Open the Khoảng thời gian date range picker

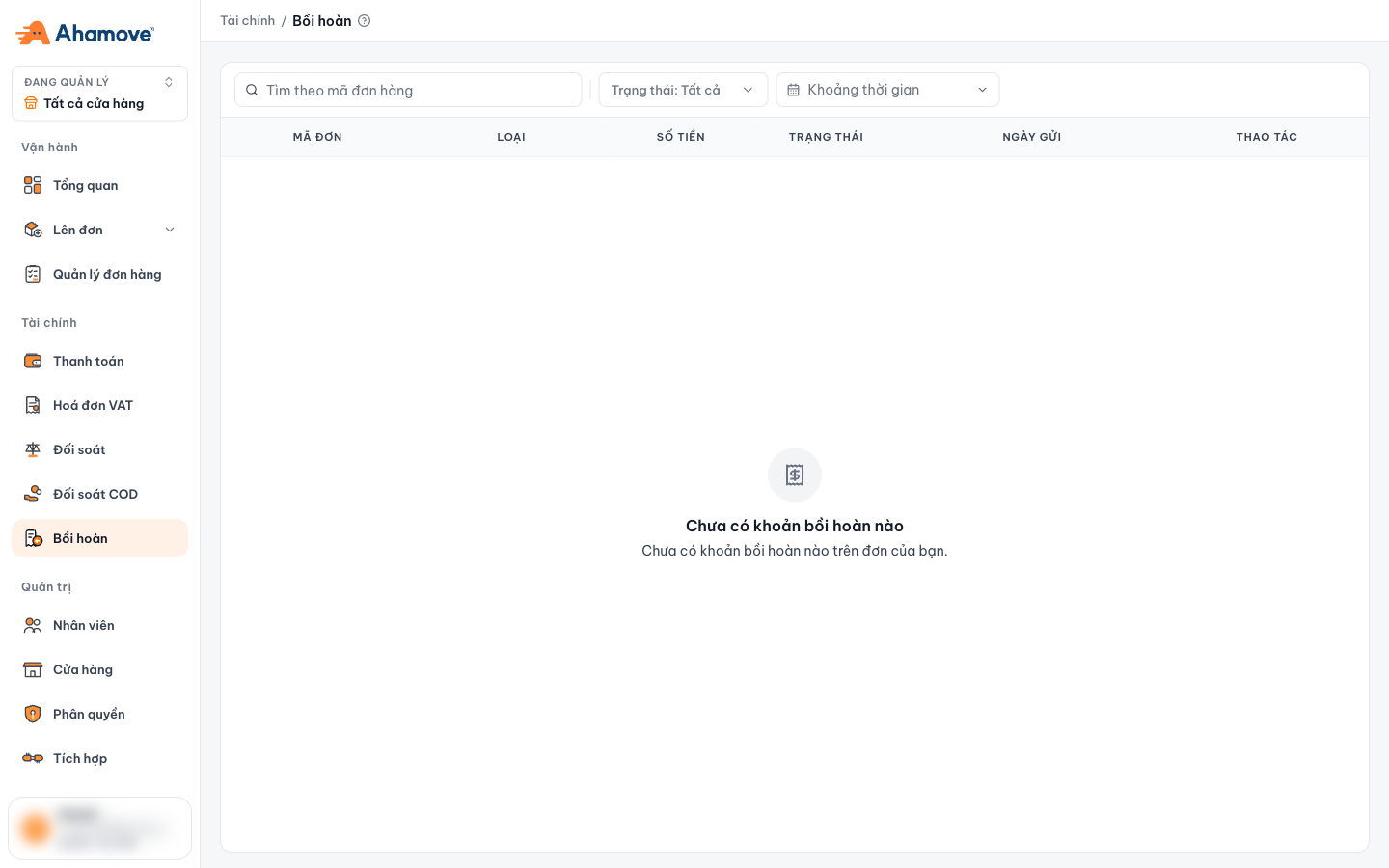[887, 90]
